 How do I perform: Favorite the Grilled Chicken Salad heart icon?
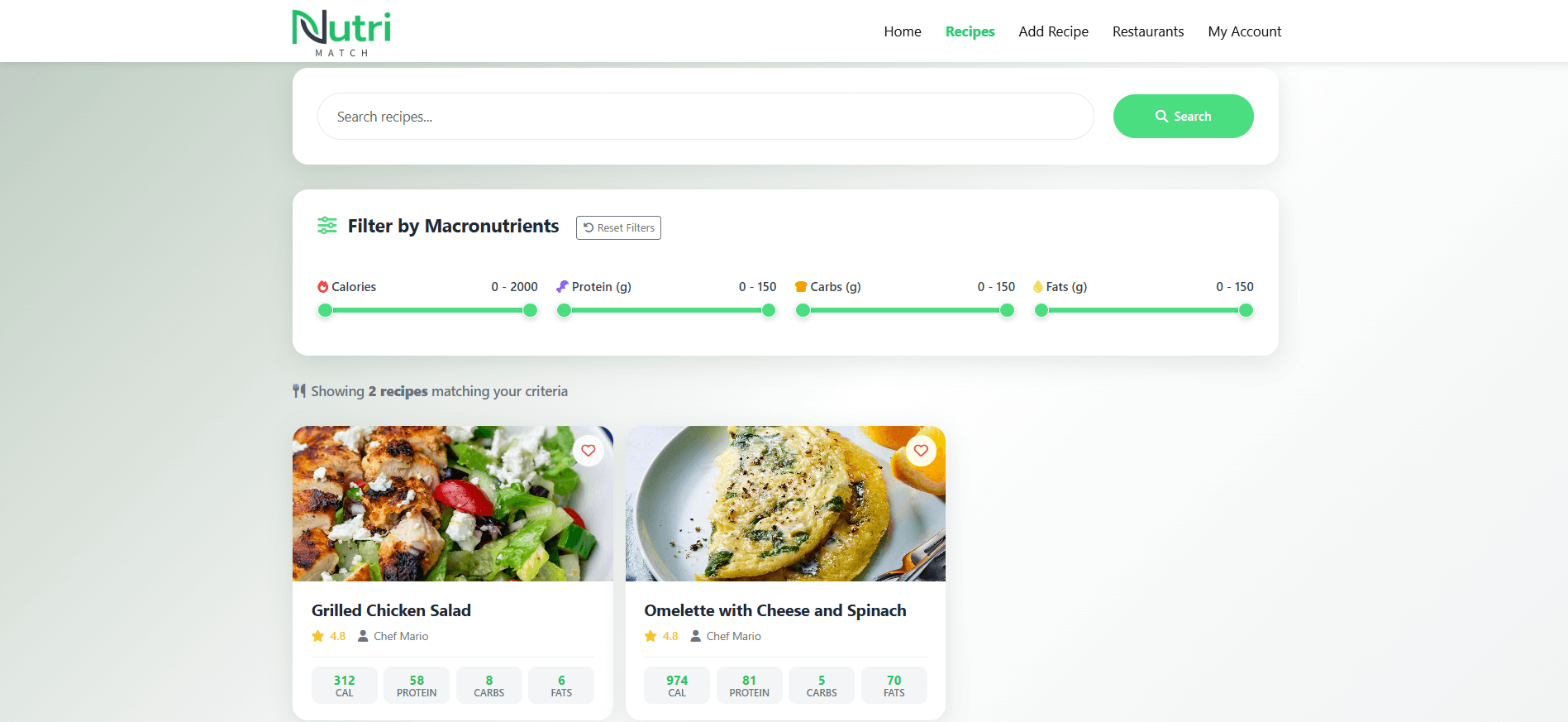click(589, 451)
